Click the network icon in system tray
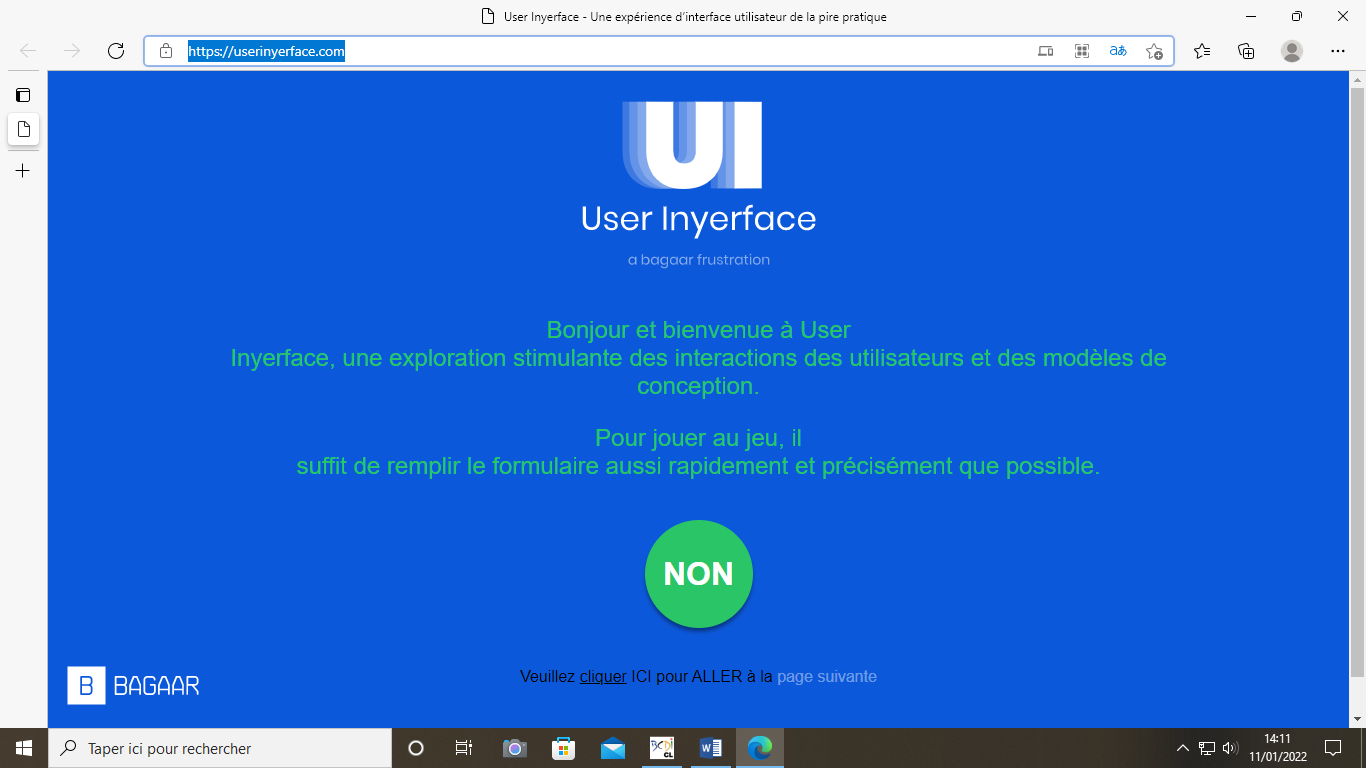Image resolution: width=1366 pixels, height=768 pixels. (x=1206, y=748)
